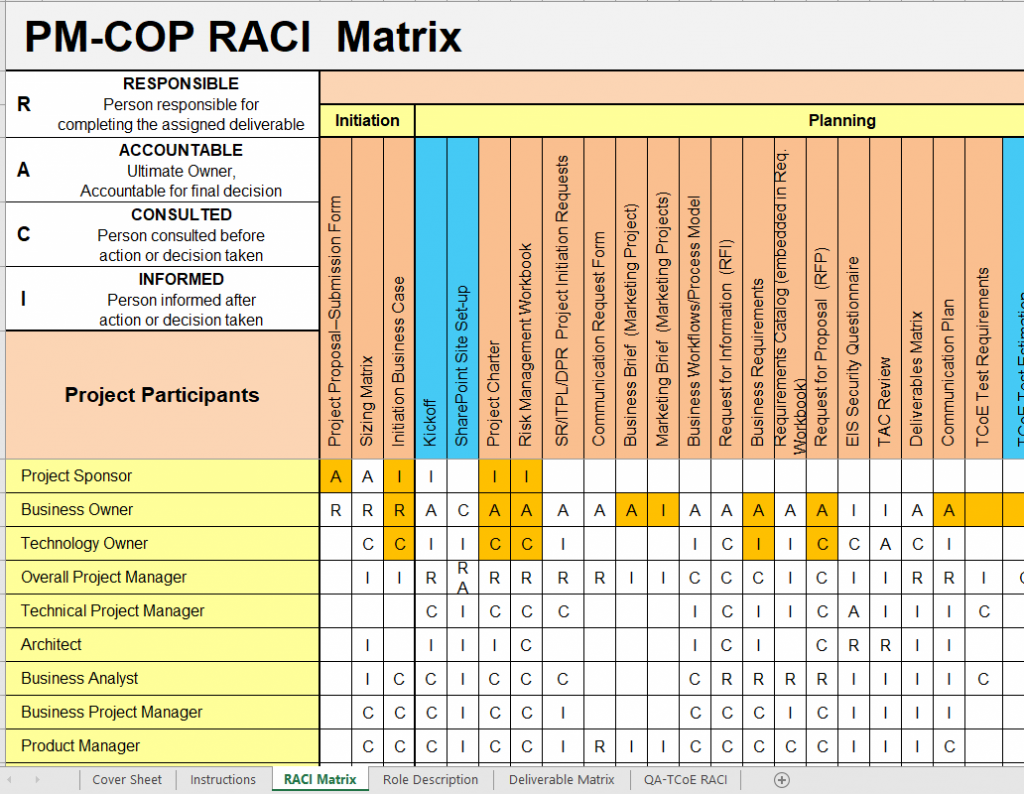The height and width of the screenshot is (794, 1024).
Task: Click the left sheet-navigation arrow
Action: 12,779
